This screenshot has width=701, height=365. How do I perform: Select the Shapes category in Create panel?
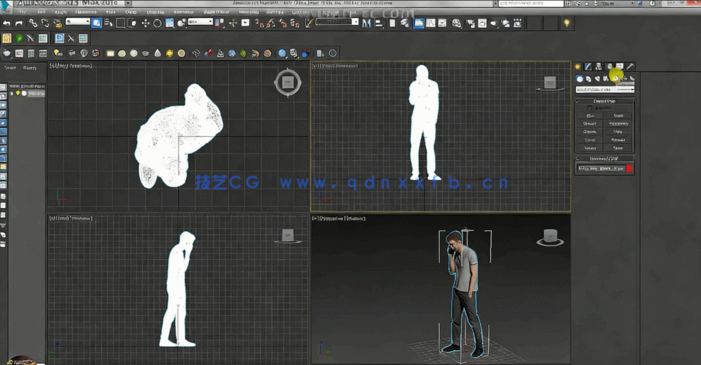point(588,79)
